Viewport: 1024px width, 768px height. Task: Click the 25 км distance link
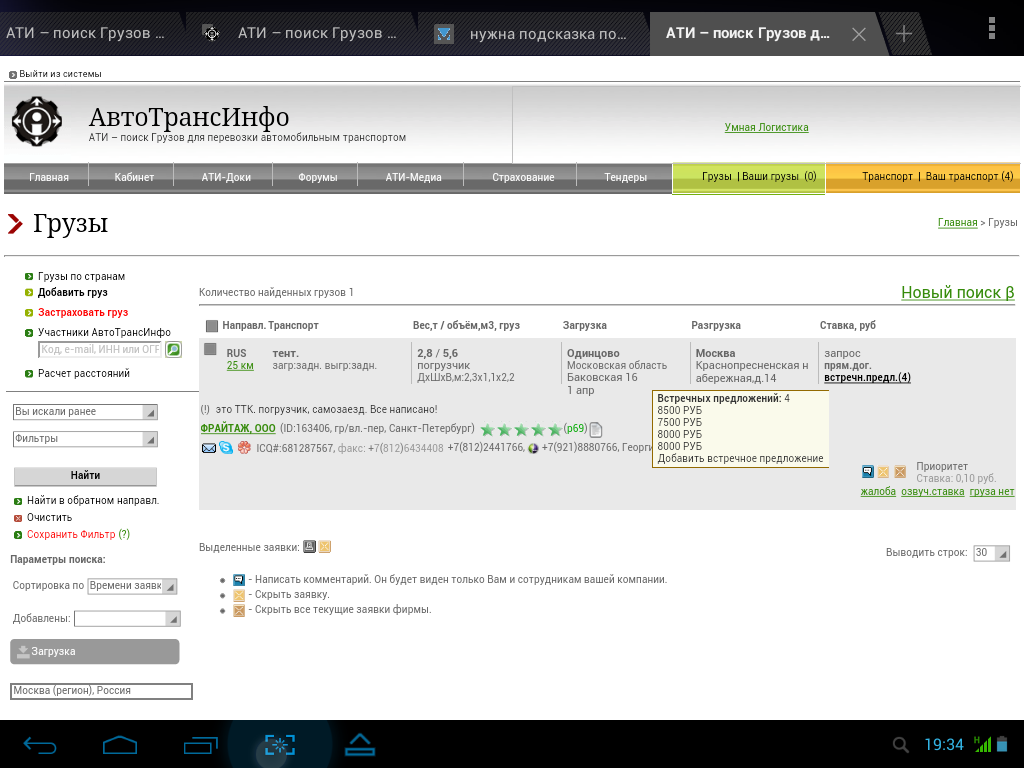tap(240, 366)
